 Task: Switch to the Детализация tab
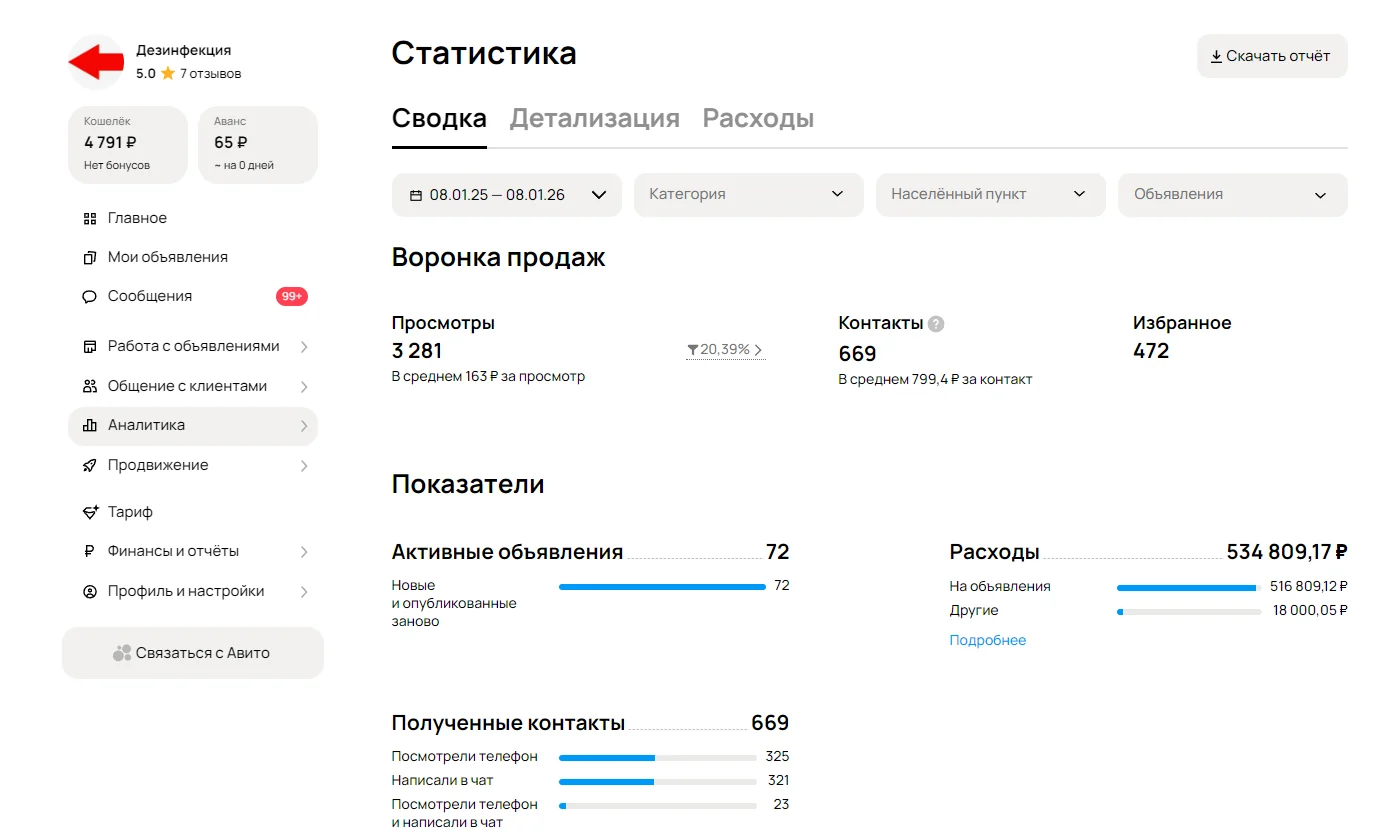(595, 118)
